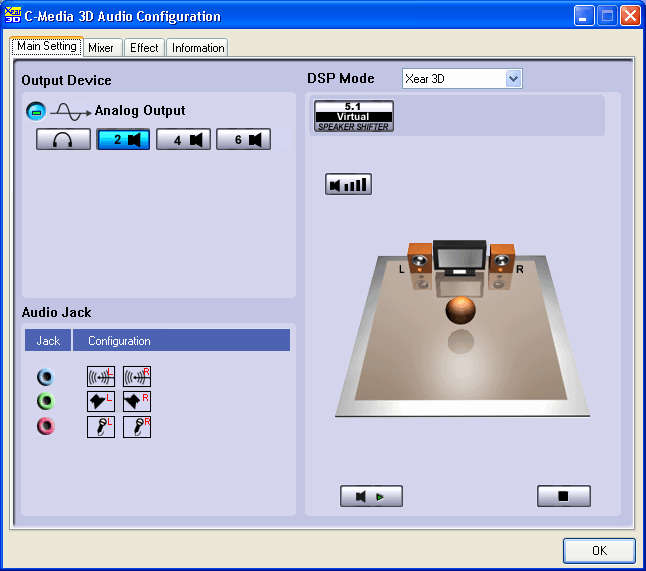Close the C-Media 3D Audio window
This screenshot has height=571, width=646.
[x=630, y=16]
